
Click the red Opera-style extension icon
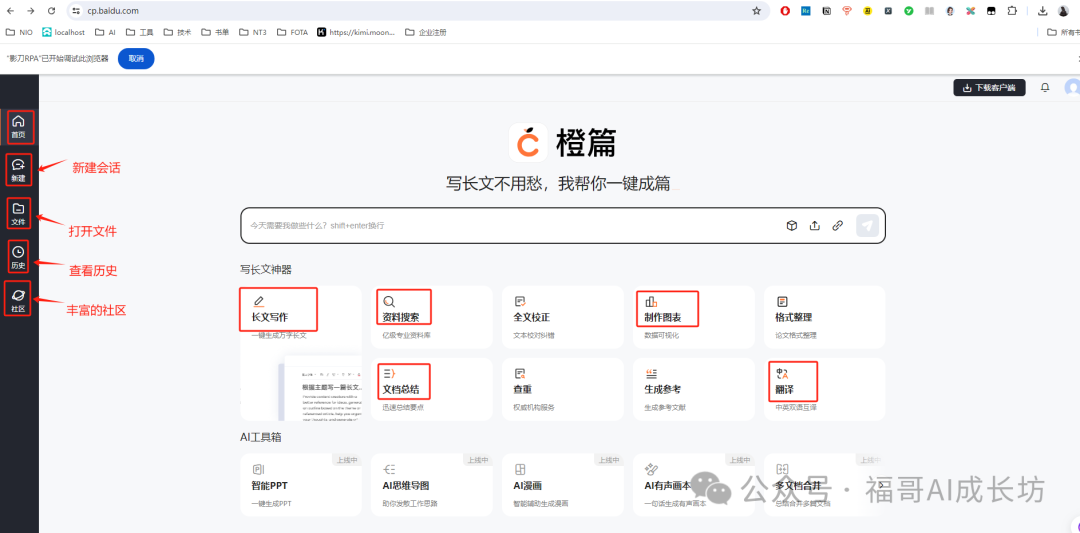tap(785, 11)
